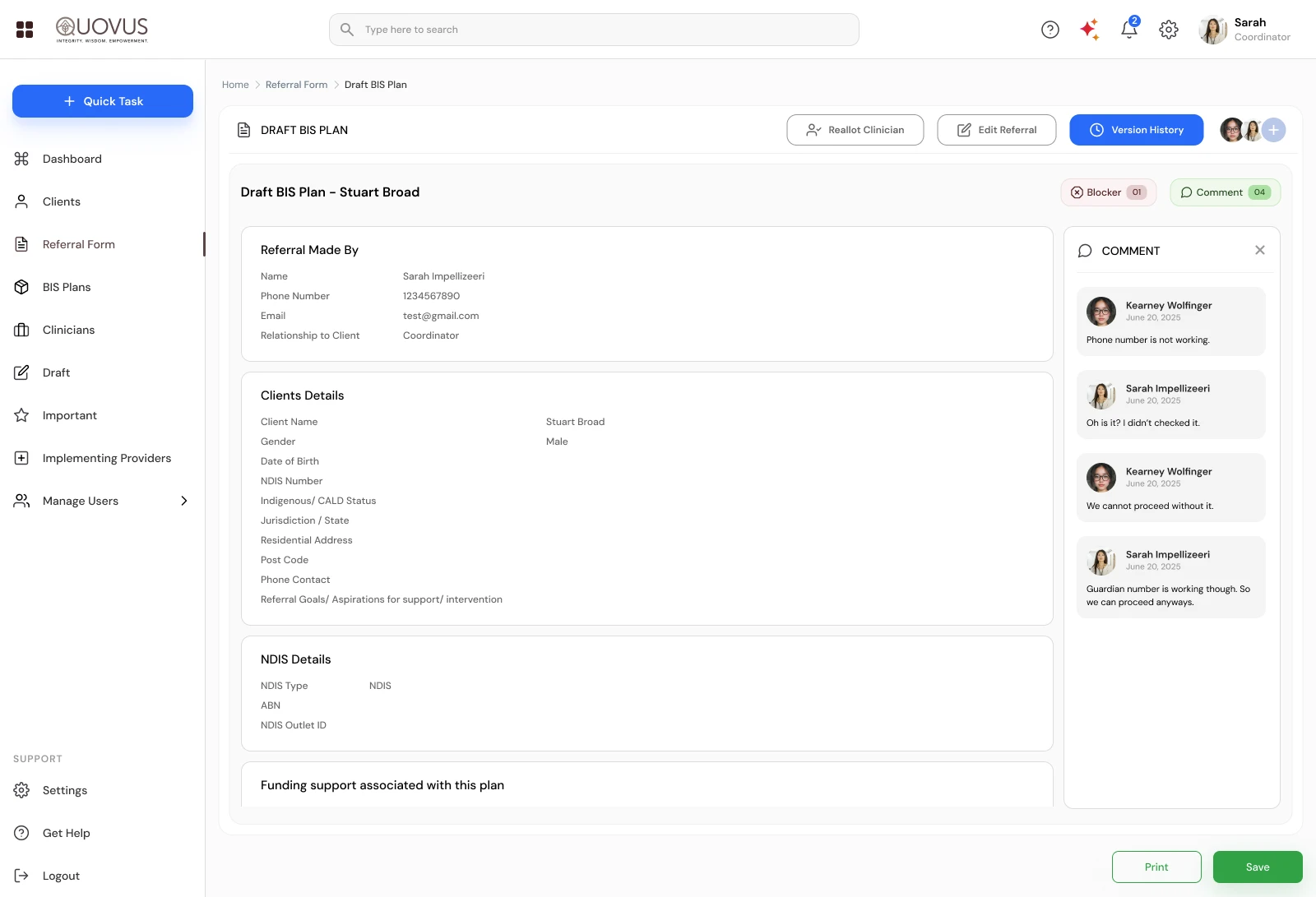Viewport: 1316px width, 897px height.
Task: Click the add collaborator plus icon
Action: click(1273, 130)
